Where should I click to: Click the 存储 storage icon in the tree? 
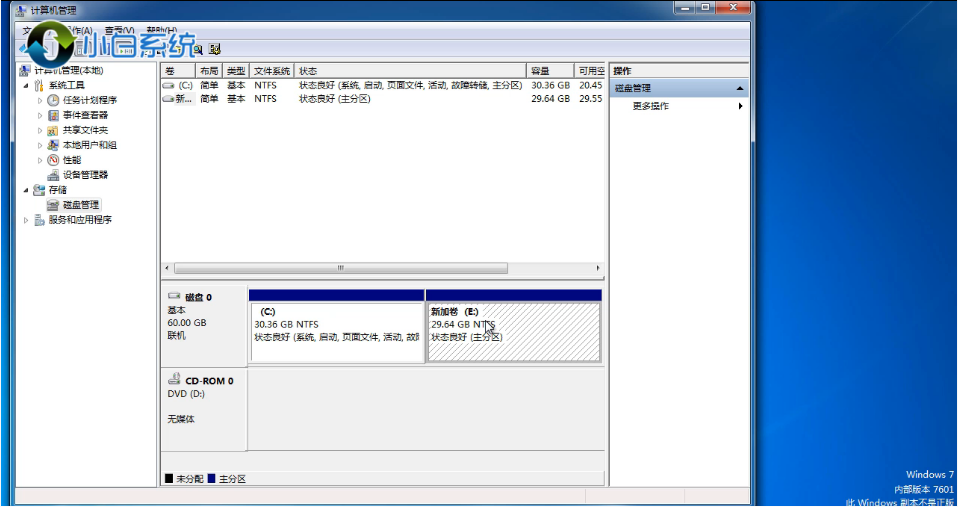(40, 190)
